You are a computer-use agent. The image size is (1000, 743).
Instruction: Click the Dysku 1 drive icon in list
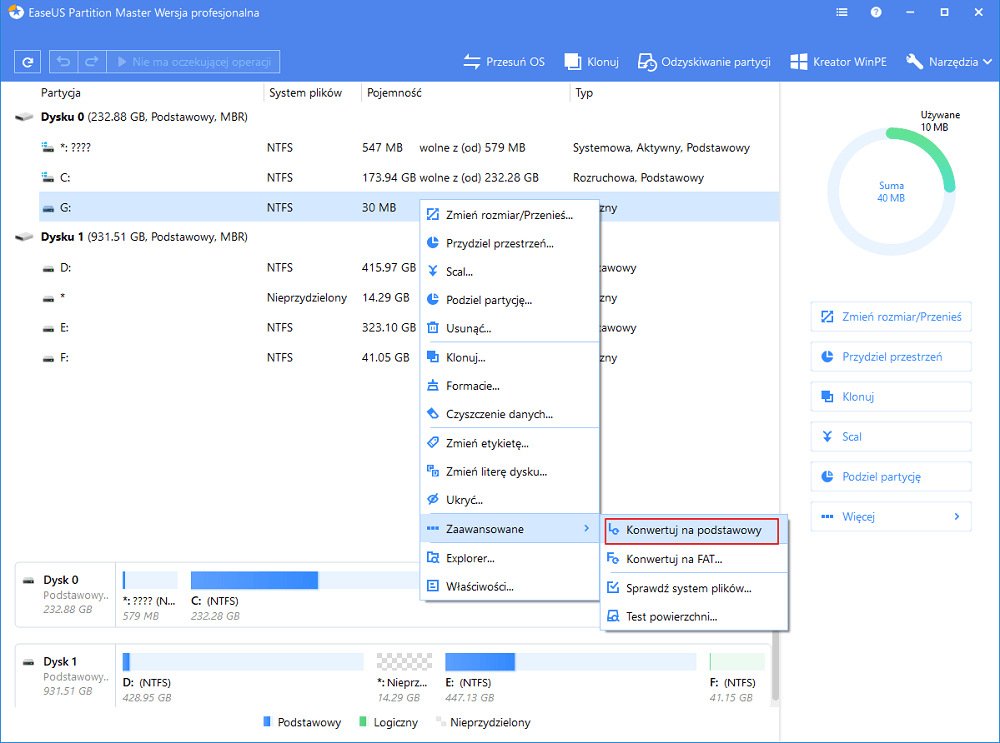point(24,237)
